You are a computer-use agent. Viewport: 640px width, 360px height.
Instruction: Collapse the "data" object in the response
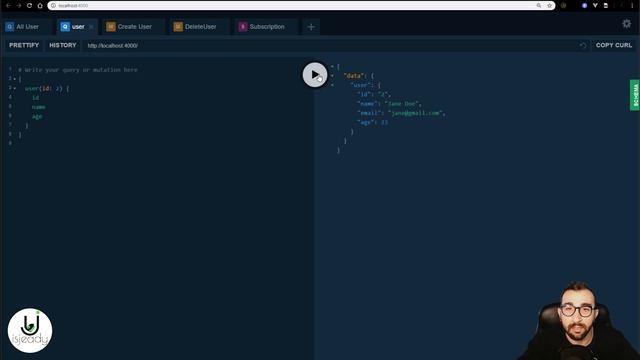332,76
